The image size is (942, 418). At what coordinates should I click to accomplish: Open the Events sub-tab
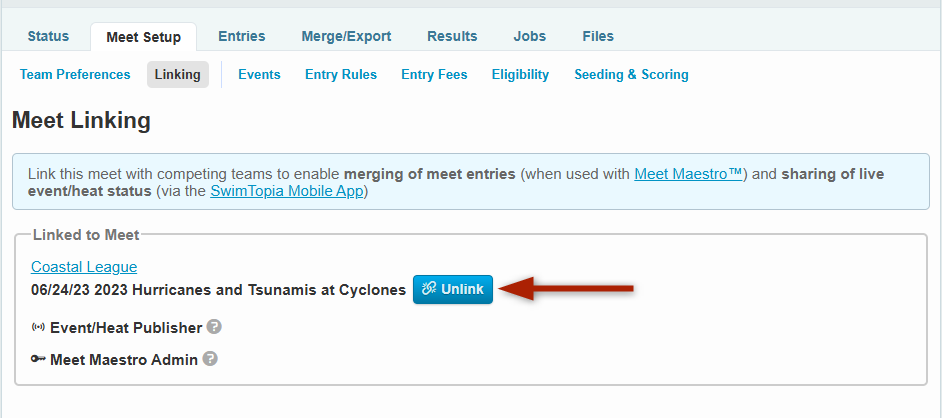(259, 74)
